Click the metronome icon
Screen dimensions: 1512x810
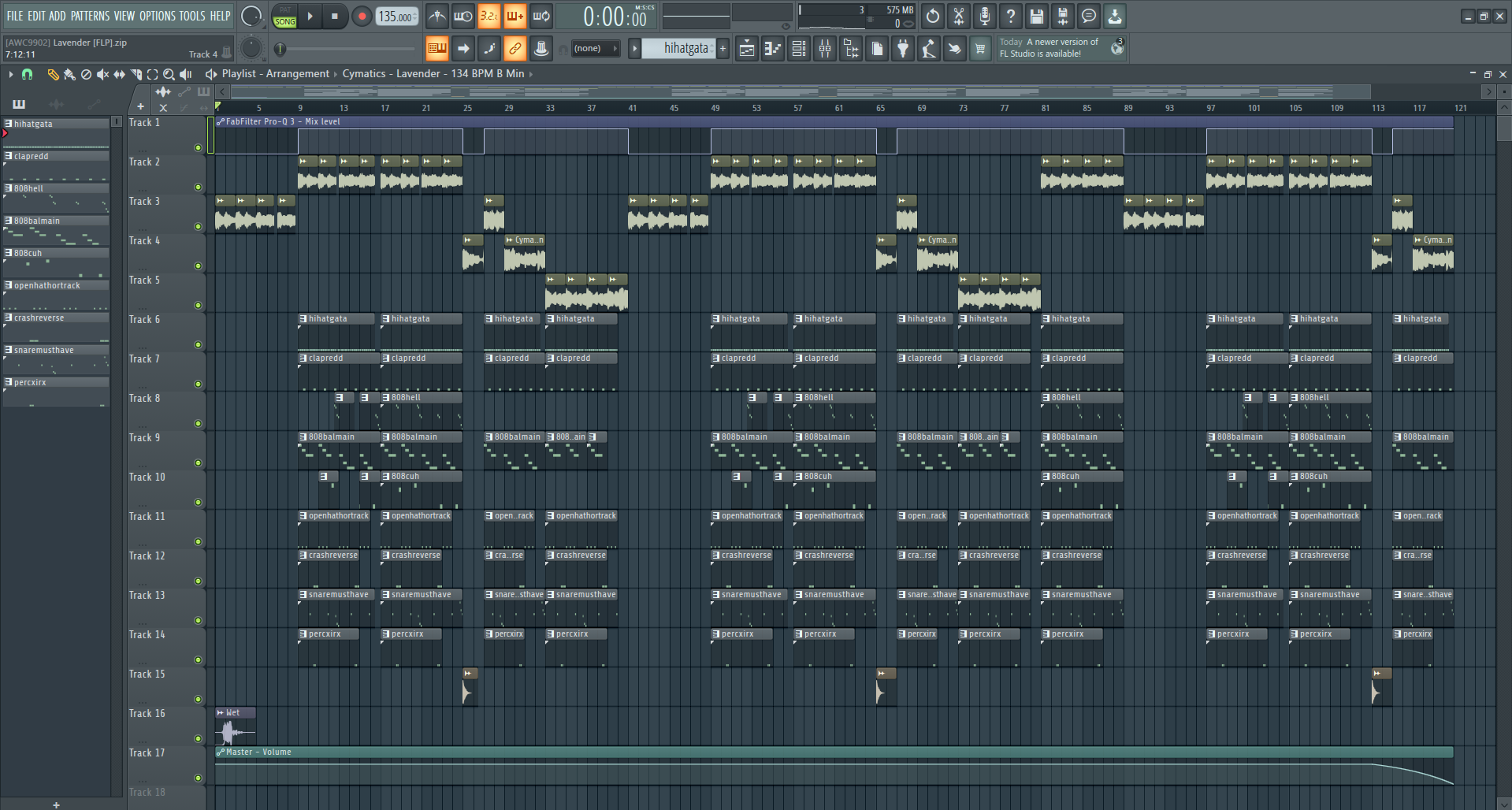437,16
